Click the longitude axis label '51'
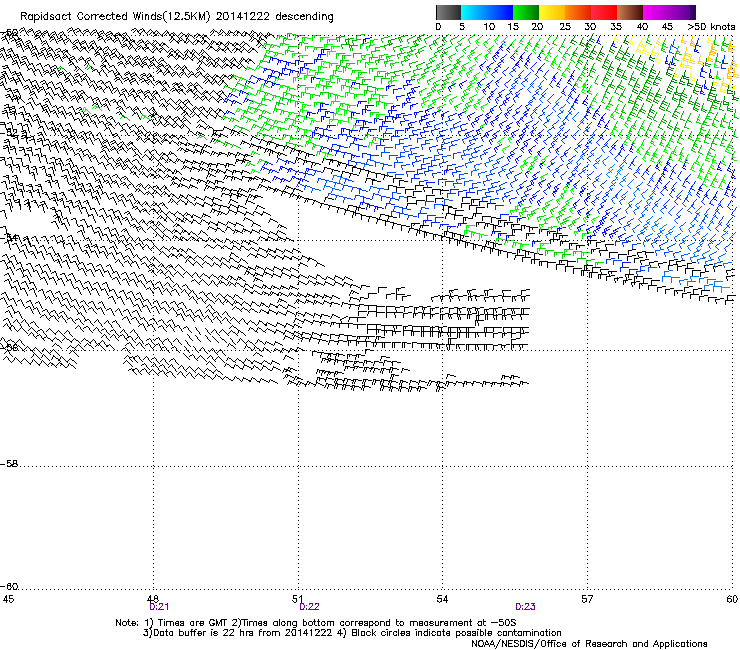The image size is (740, 650). (297, 599)
